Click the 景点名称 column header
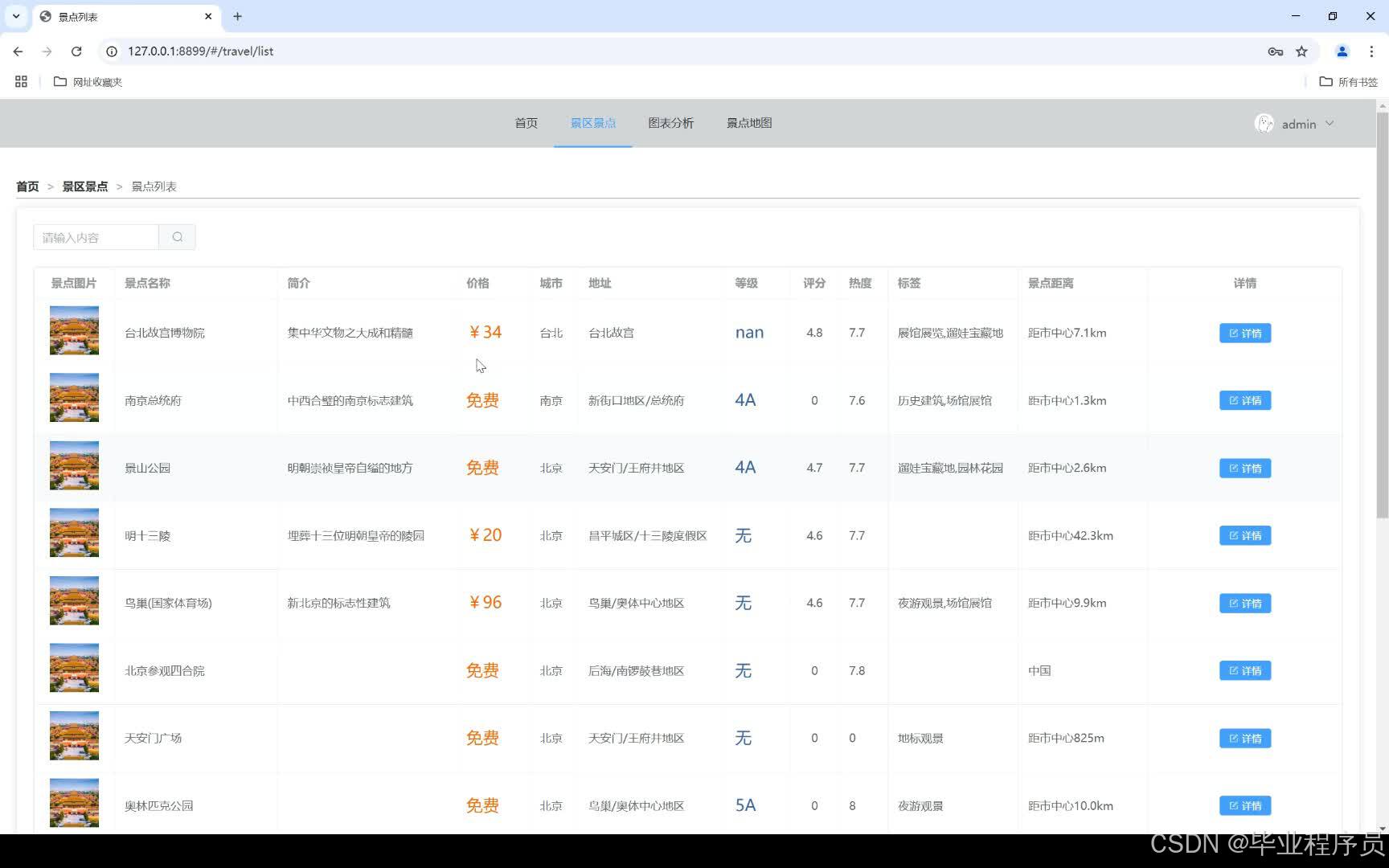Image resolution: width=1389 pixels, height=868 pixels. 147,283
